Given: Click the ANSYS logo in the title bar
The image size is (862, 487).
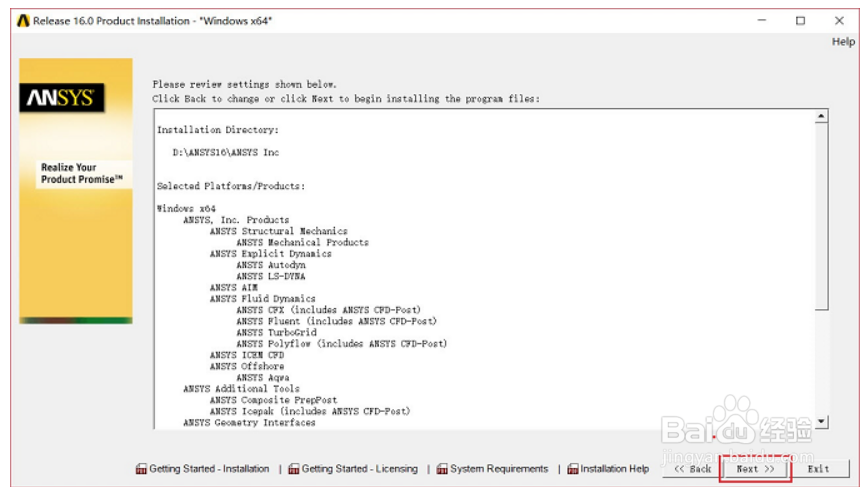Looking at the screenshot, I should click(23, 21).
